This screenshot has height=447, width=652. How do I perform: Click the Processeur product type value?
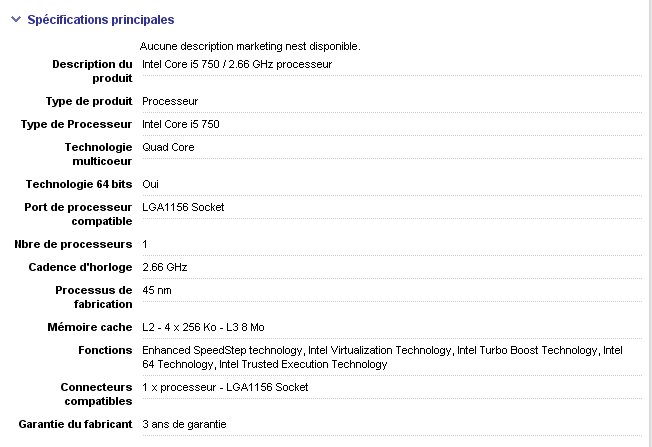tap(170, 101)
